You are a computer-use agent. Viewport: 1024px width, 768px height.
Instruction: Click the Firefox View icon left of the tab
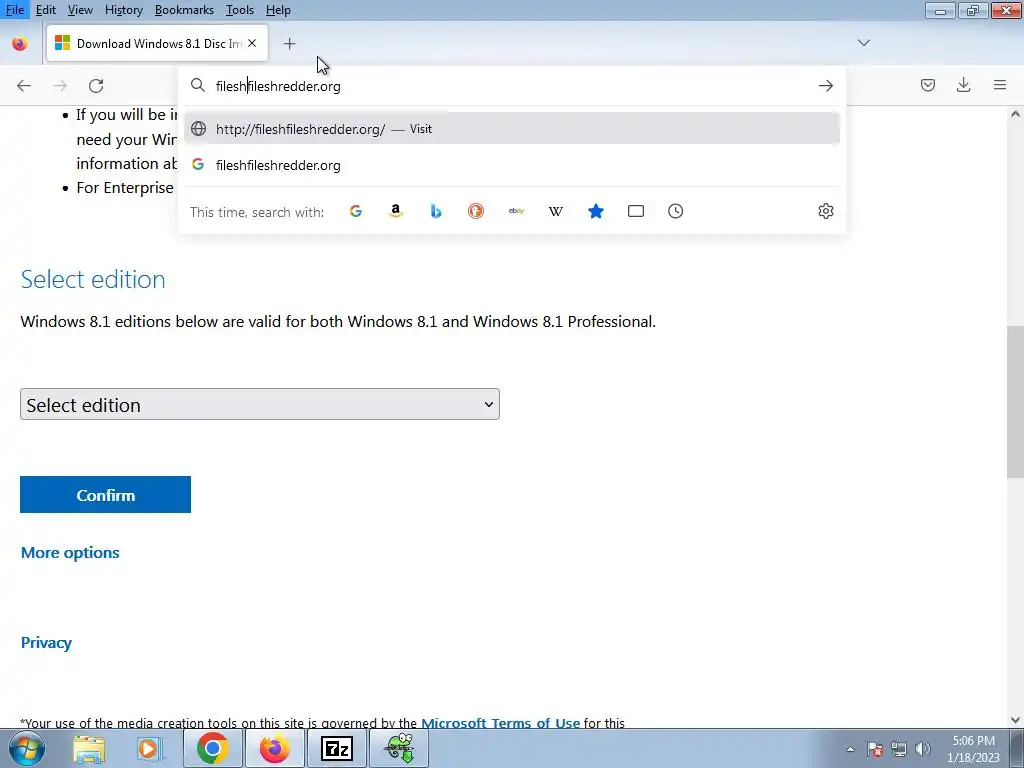20,44
